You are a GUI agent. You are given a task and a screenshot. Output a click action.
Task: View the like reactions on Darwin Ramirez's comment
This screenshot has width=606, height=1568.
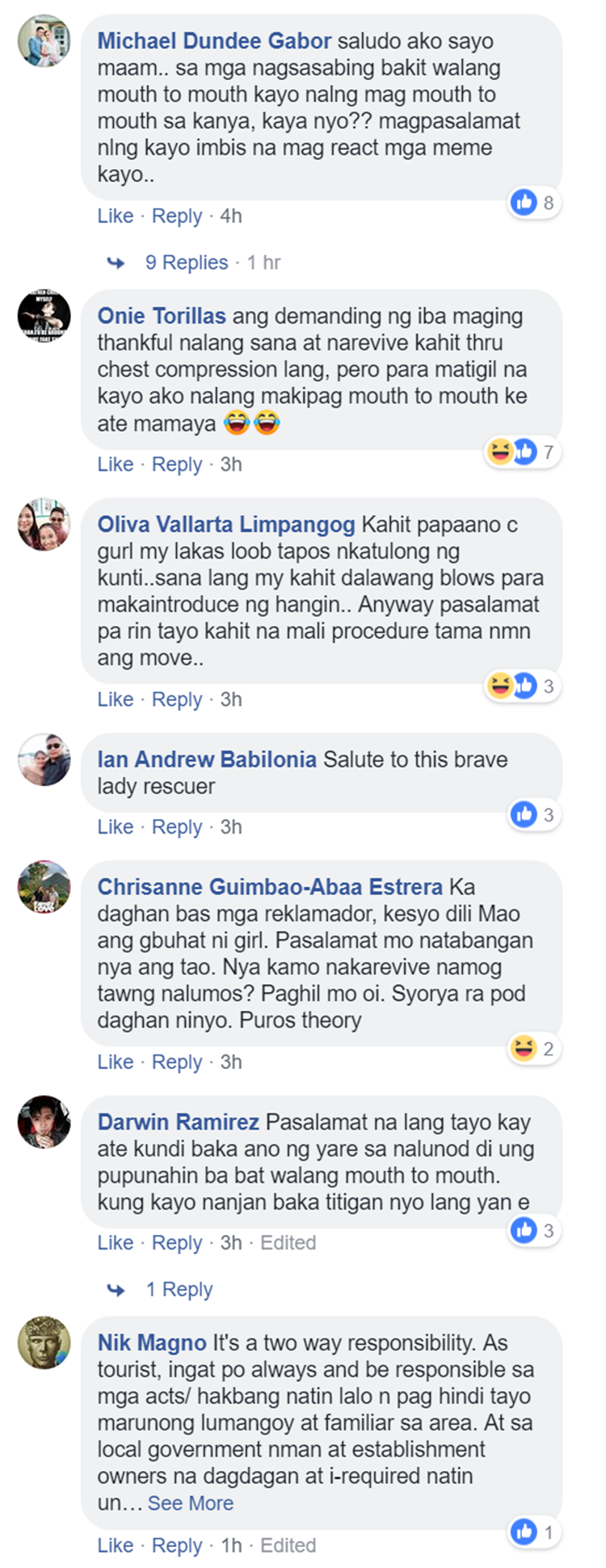534,1230
